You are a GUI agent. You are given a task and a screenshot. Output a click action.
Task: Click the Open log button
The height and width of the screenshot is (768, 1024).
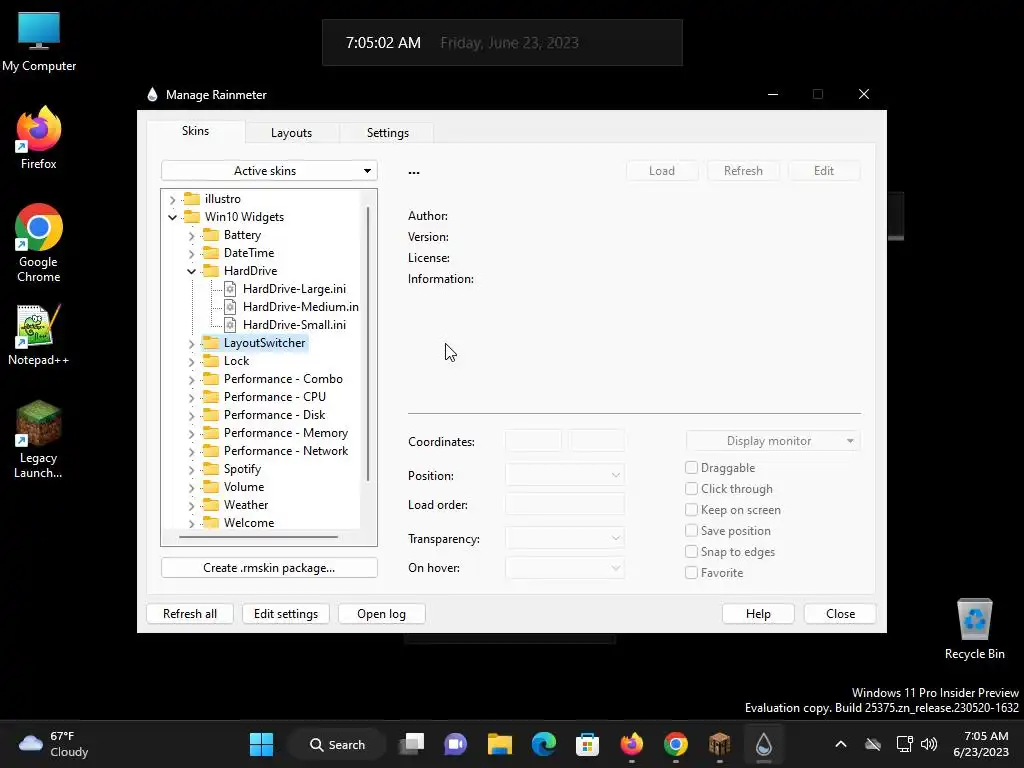point(381,614)
